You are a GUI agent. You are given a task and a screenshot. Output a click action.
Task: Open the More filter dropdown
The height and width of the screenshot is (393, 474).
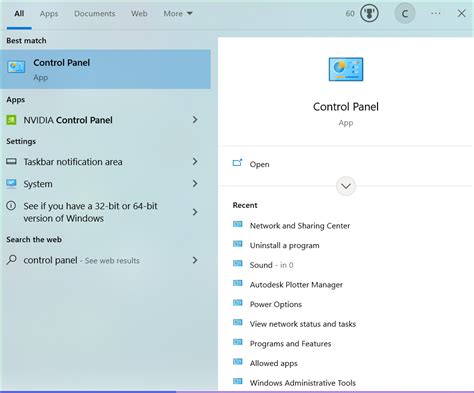(178, 14)
